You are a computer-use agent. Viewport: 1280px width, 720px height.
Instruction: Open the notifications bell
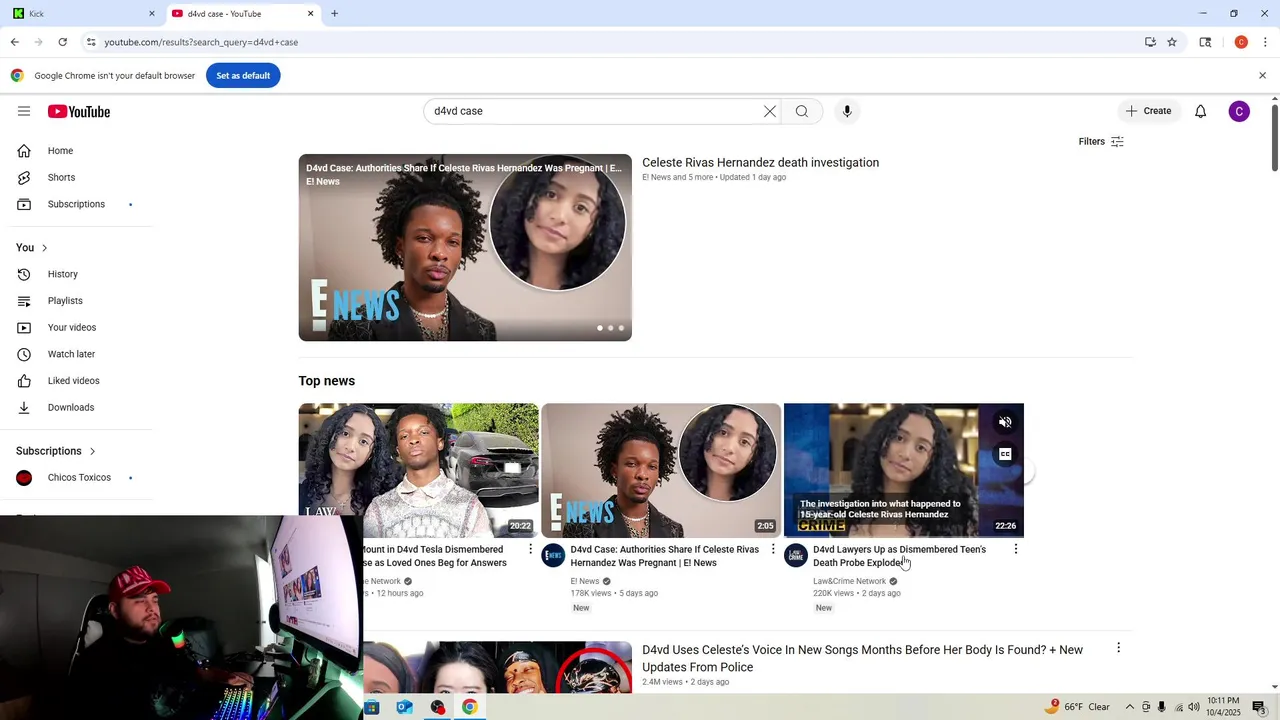(1201, 111)
